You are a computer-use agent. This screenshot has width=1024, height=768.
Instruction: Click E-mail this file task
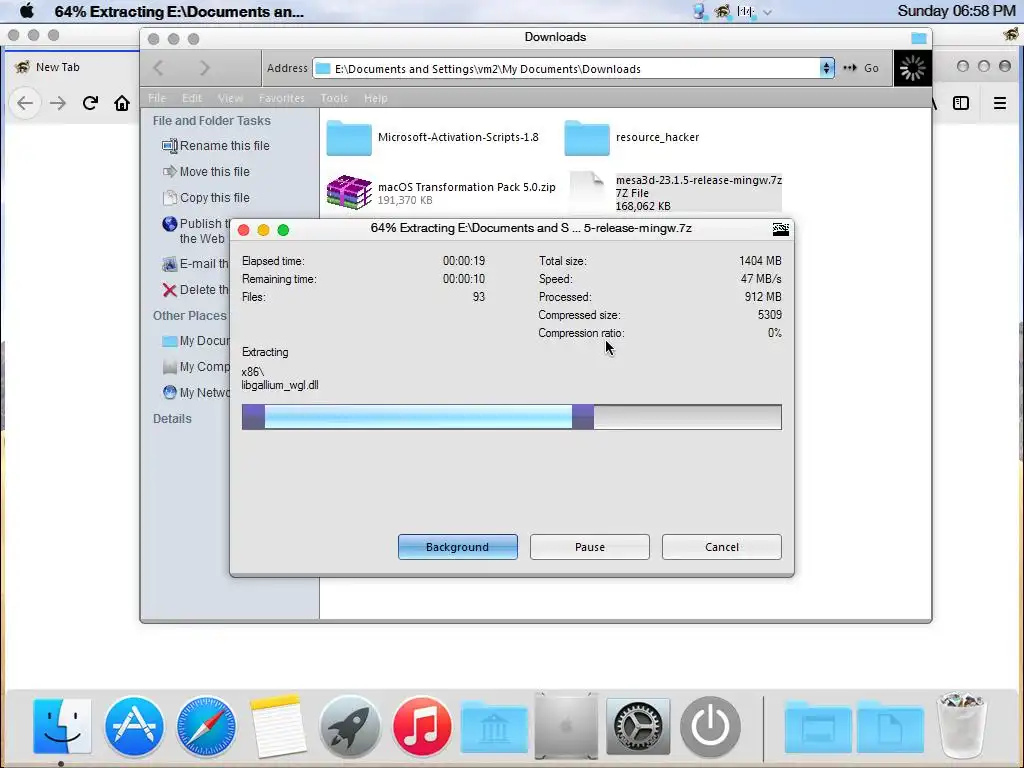[x=196, y=264]
